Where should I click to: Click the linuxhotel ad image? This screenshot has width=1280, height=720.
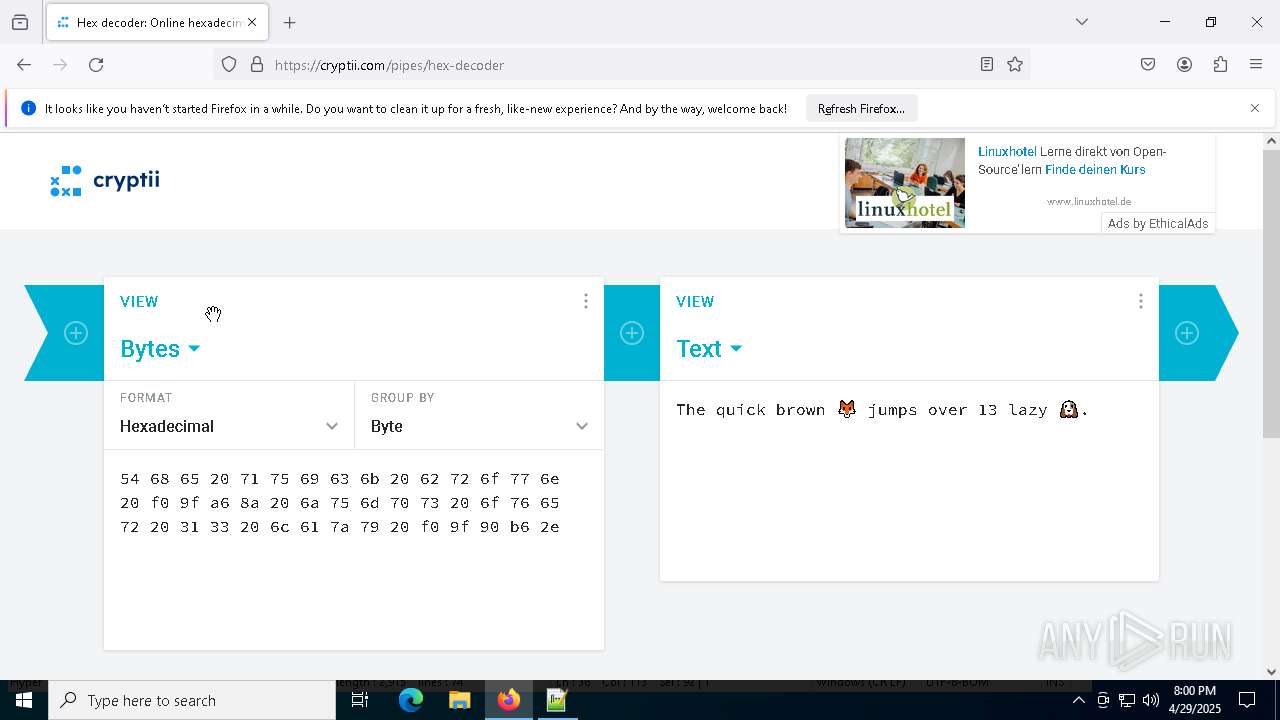(905, 183)
